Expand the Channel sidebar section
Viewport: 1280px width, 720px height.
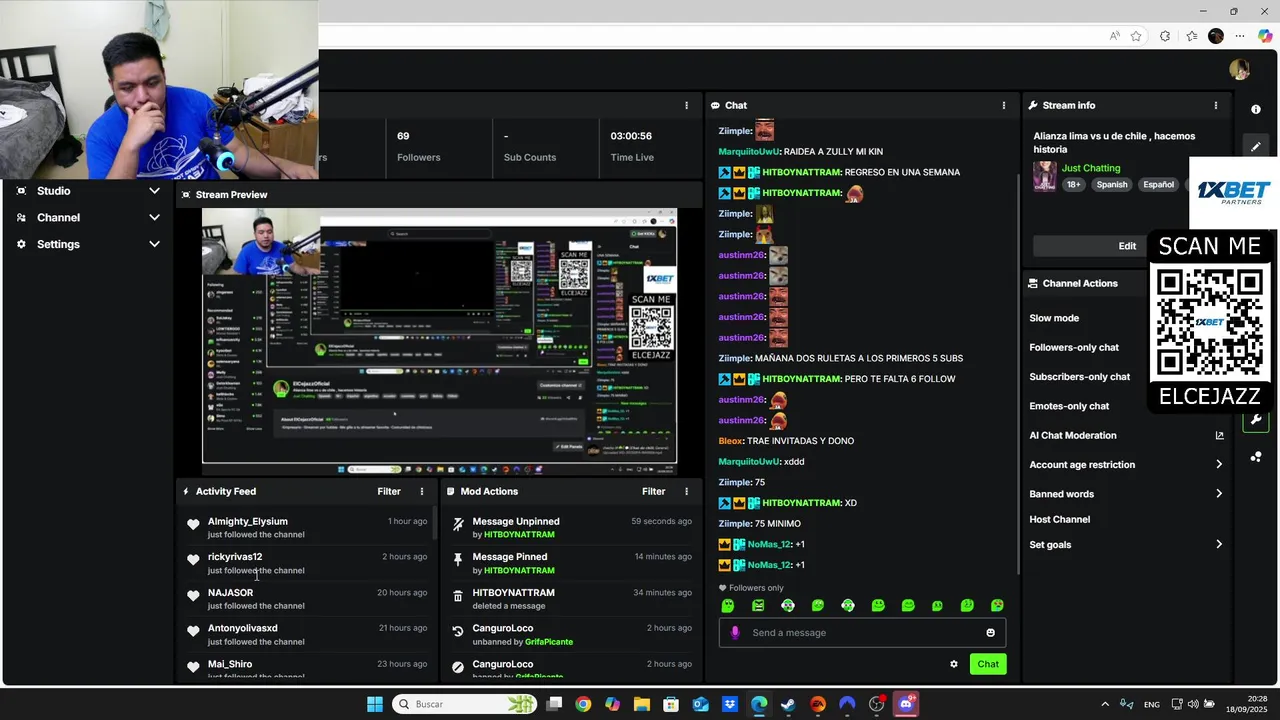88,217
